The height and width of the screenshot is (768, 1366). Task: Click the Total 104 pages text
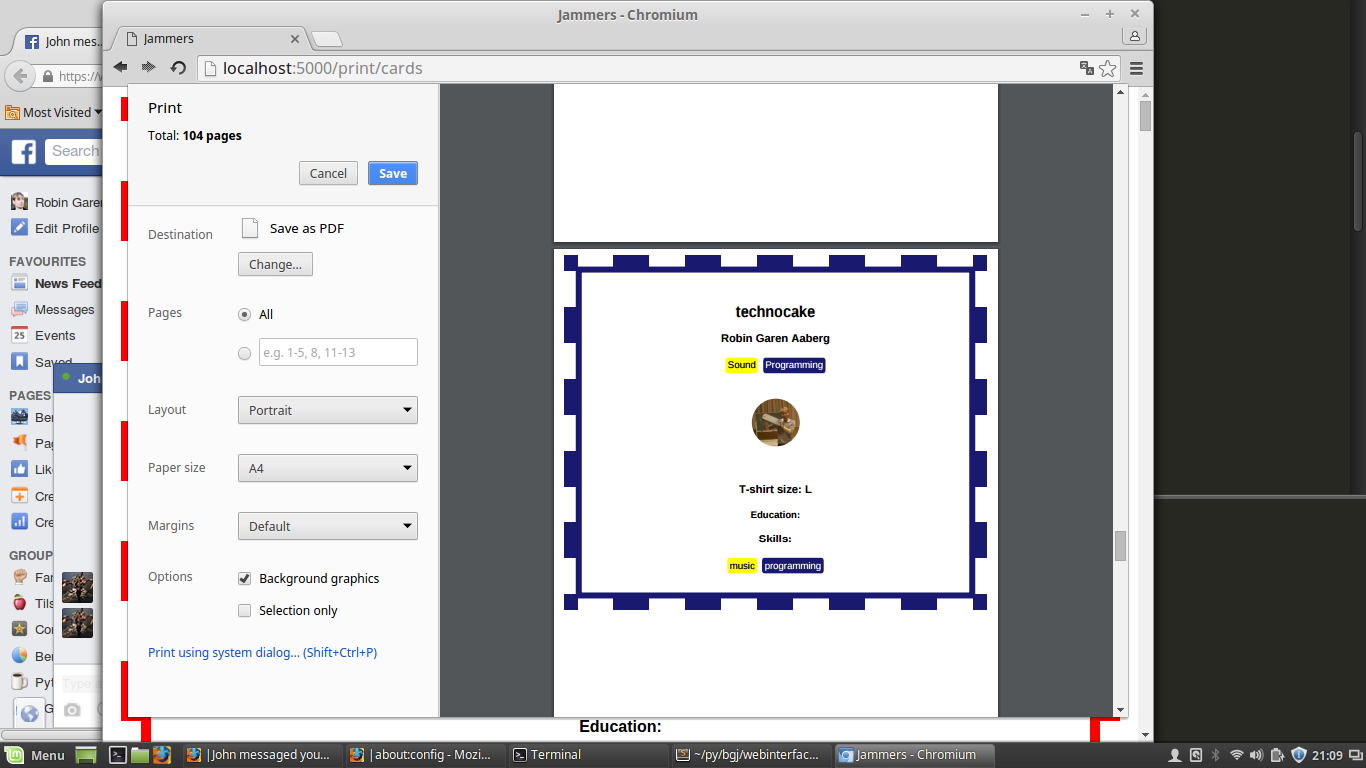coord(195,135)
